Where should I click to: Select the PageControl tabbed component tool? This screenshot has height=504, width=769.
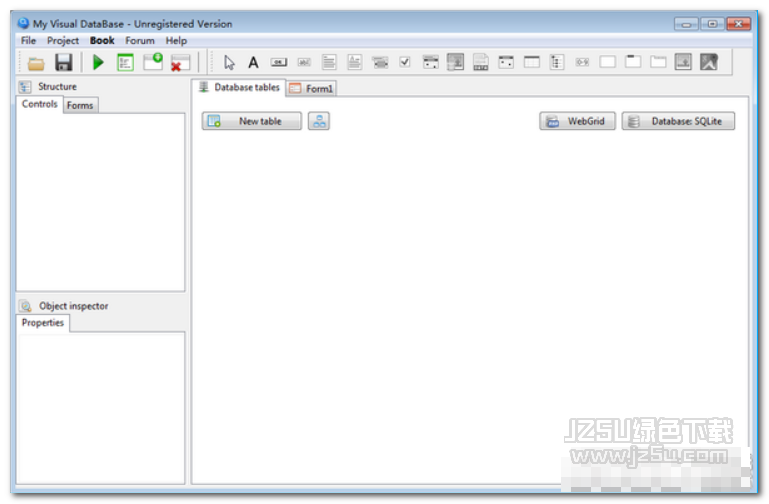[x=658, y=62]
